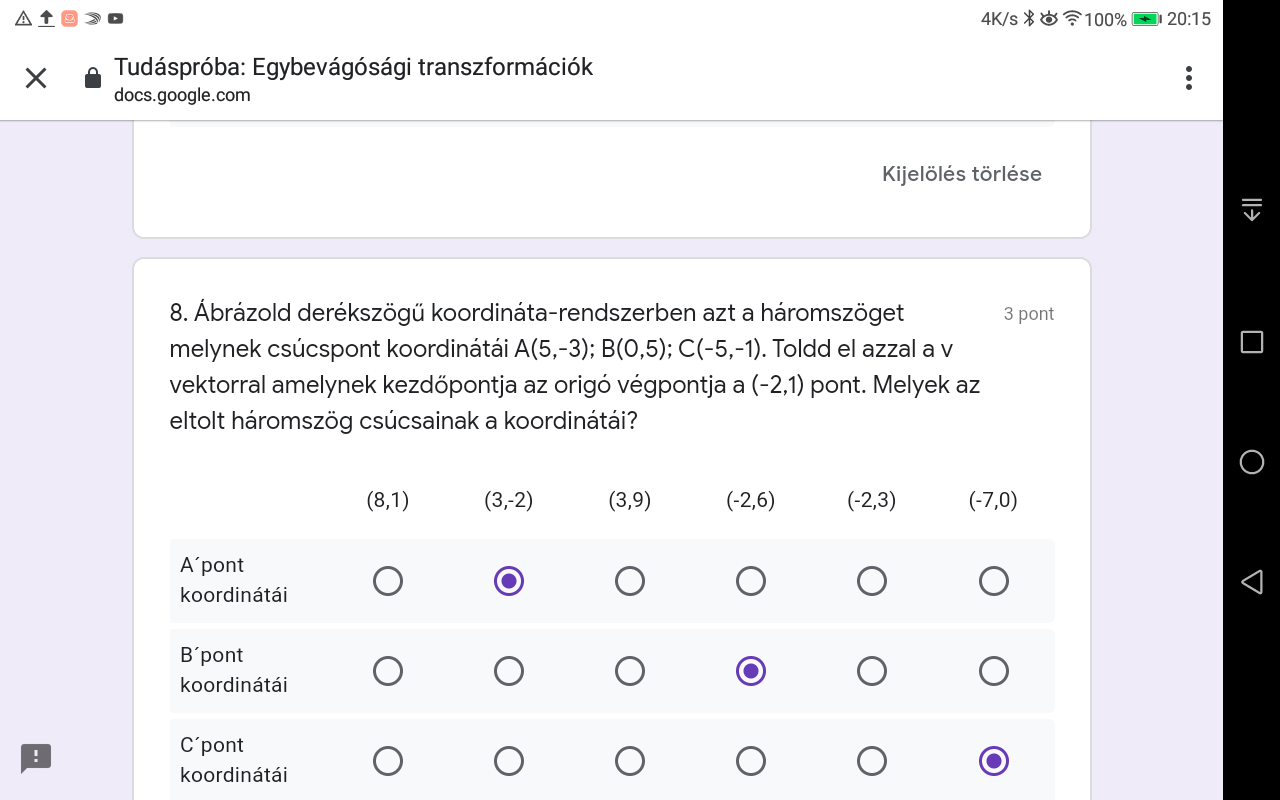Tap the YouTube notification icon in status bar

tap(116, 18)
